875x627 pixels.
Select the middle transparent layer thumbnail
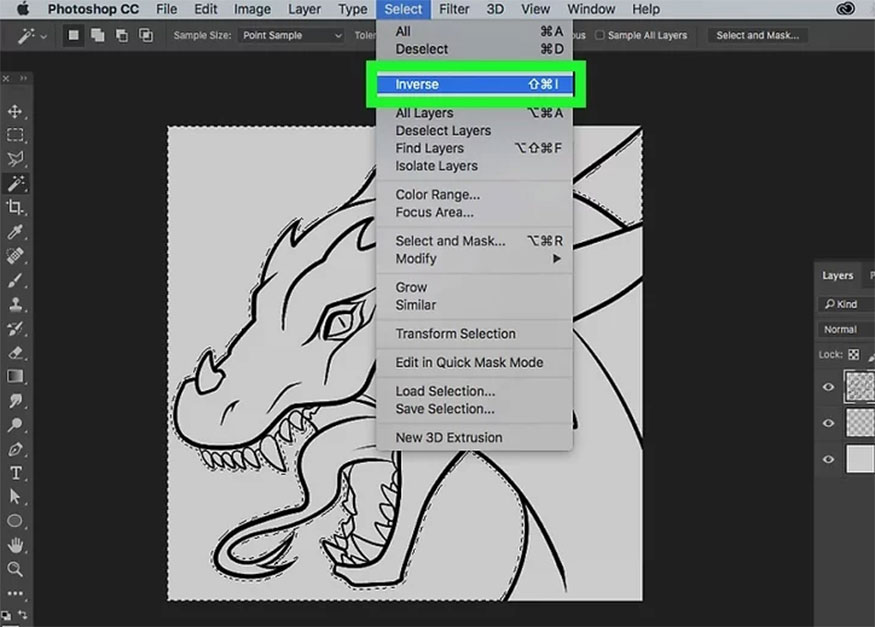pyautogui.click(x=860, y=422)
